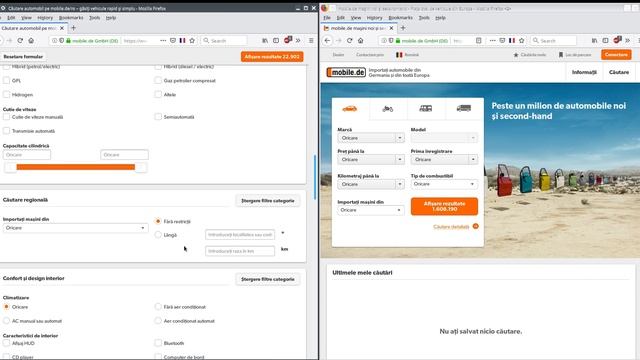The height and width of the screenshot is (360, 640).
Task: Check Gaz petrolier compresat checkbox
Action: 158,80
